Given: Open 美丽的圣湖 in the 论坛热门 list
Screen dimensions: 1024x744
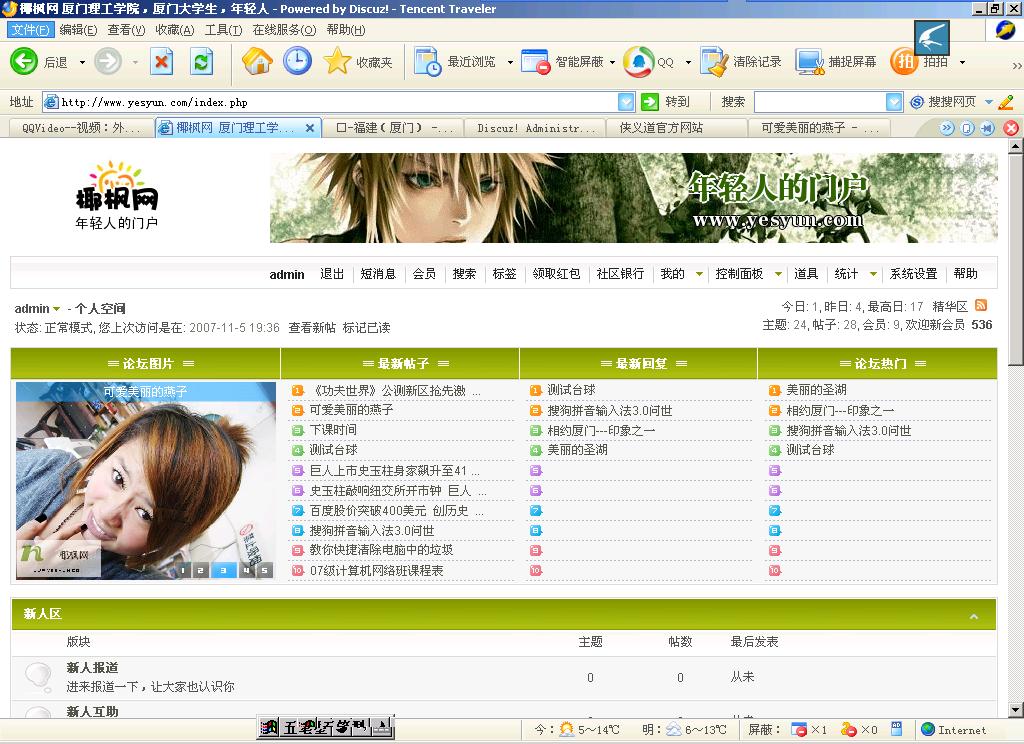Looking at the screenshot, I should click(816, 390).
